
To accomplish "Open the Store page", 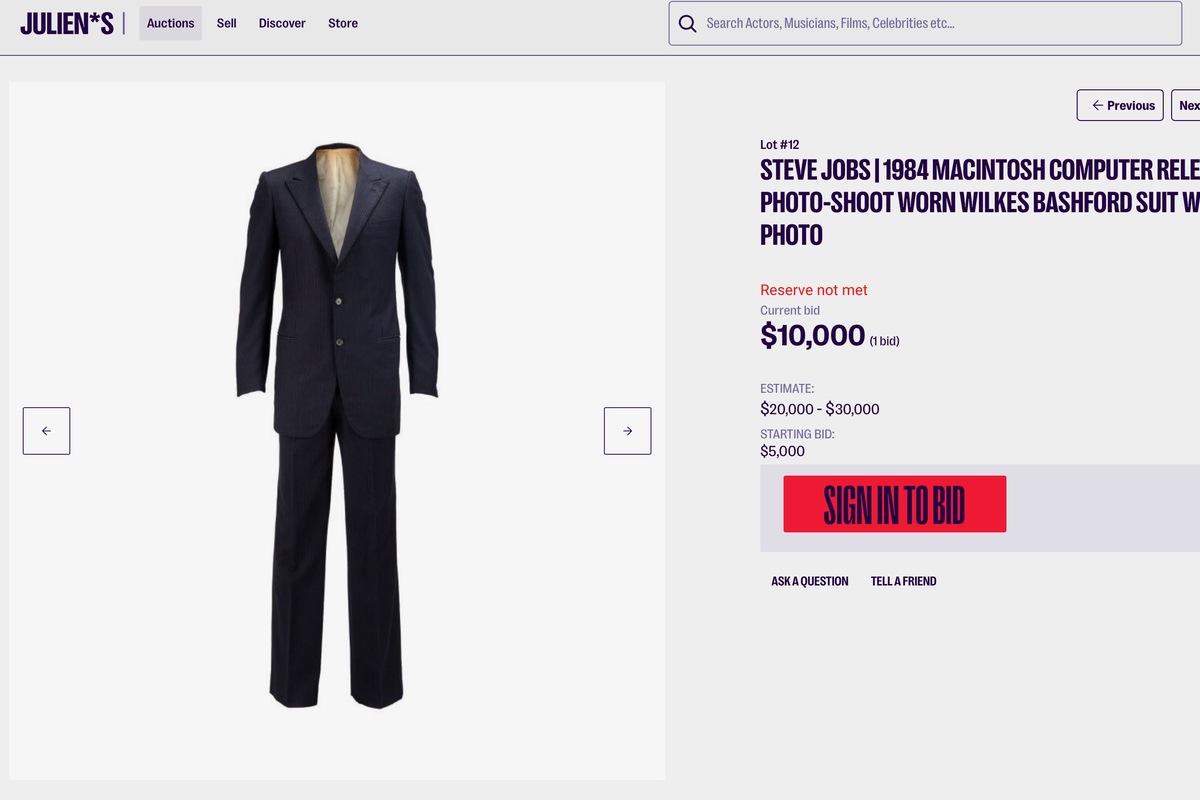I will coord(343,23).
